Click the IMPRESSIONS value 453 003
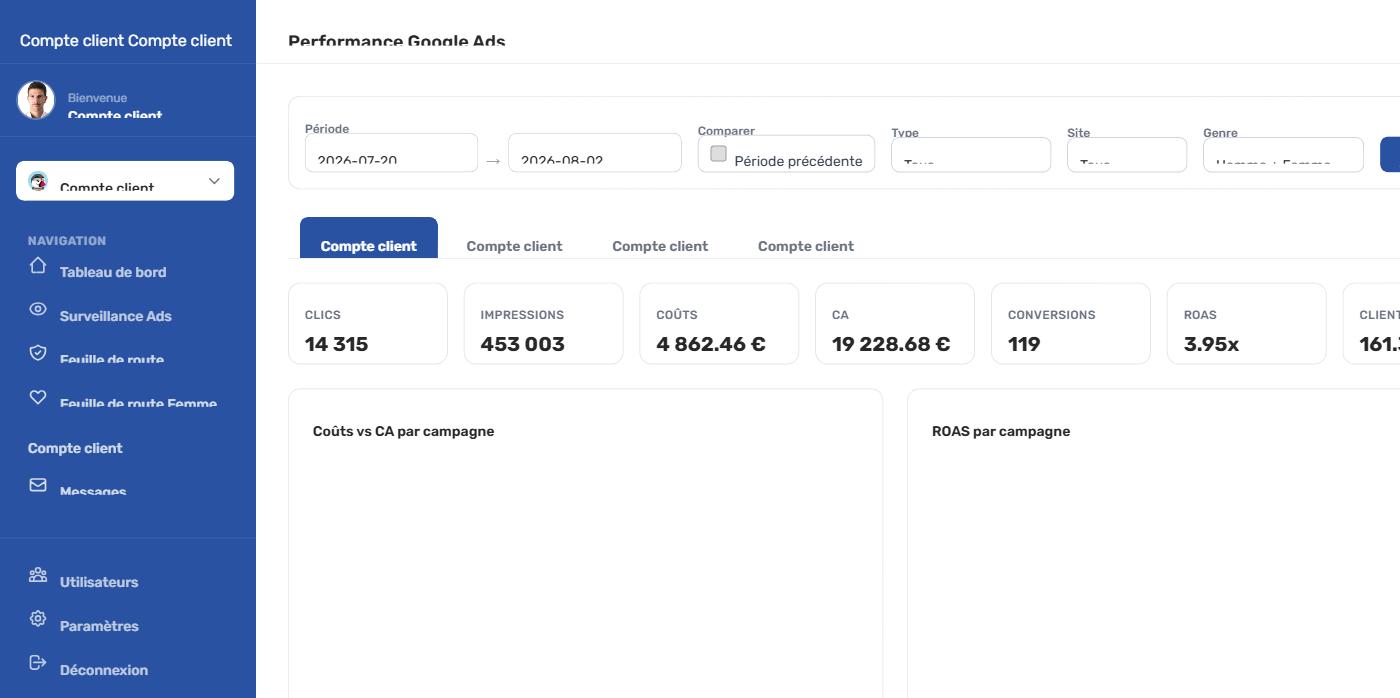 (522, 344)
